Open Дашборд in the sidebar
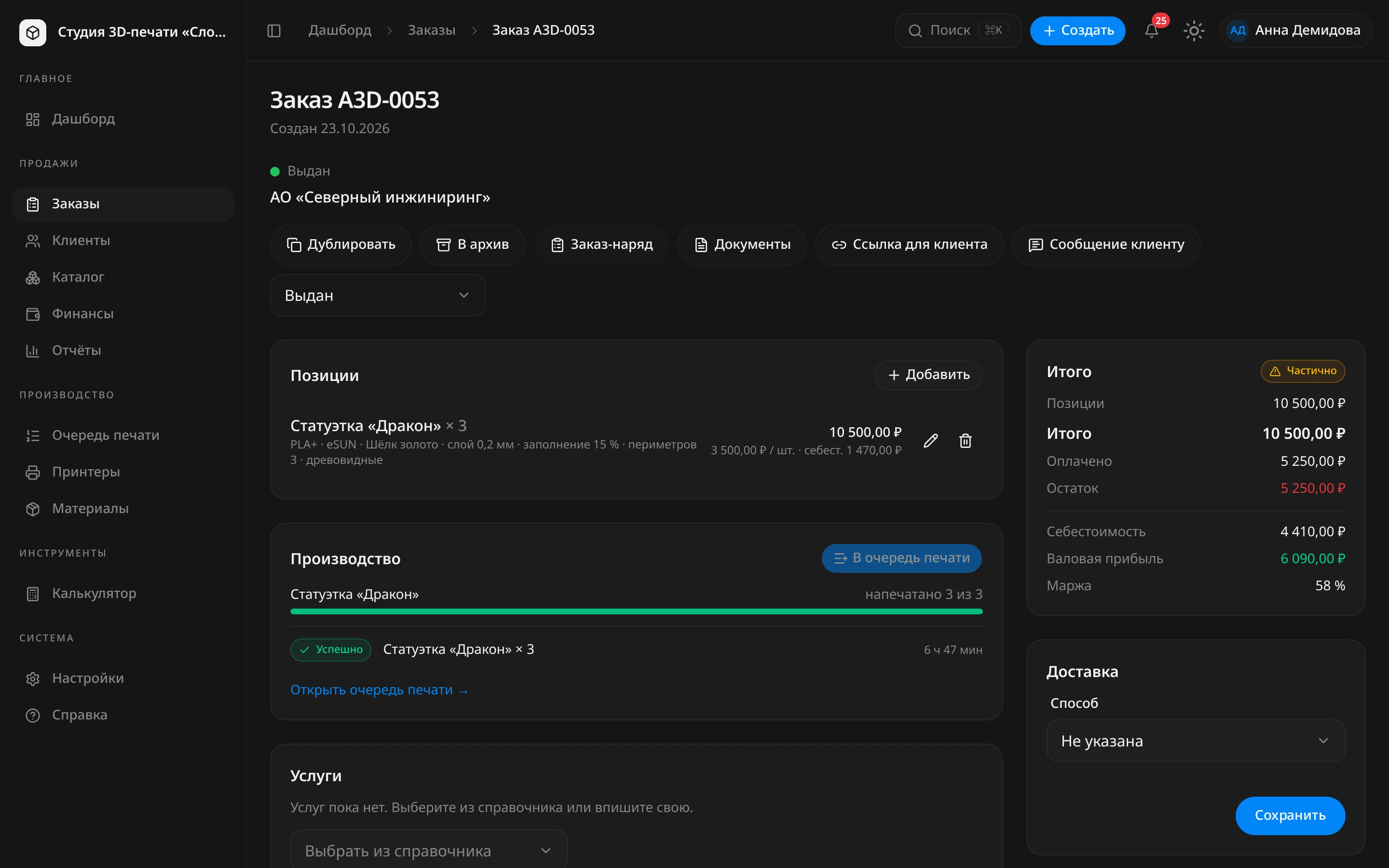1389x868 pixels. [123, 119]
